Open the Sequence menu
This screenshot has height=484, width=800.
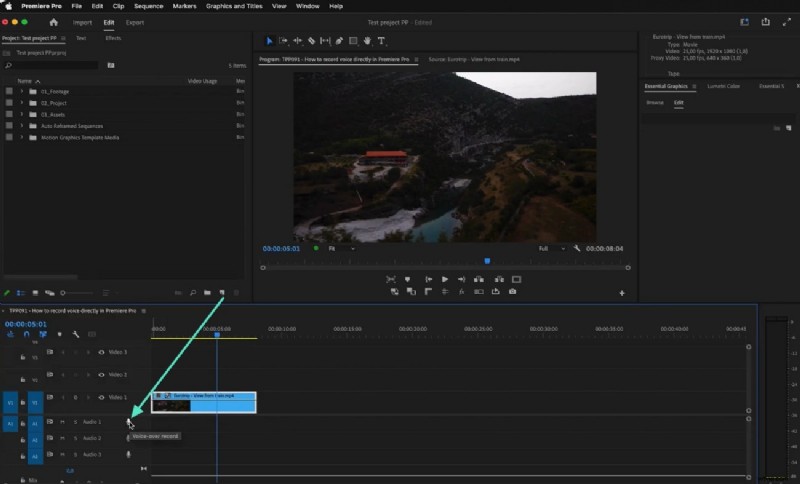(148, 6)
